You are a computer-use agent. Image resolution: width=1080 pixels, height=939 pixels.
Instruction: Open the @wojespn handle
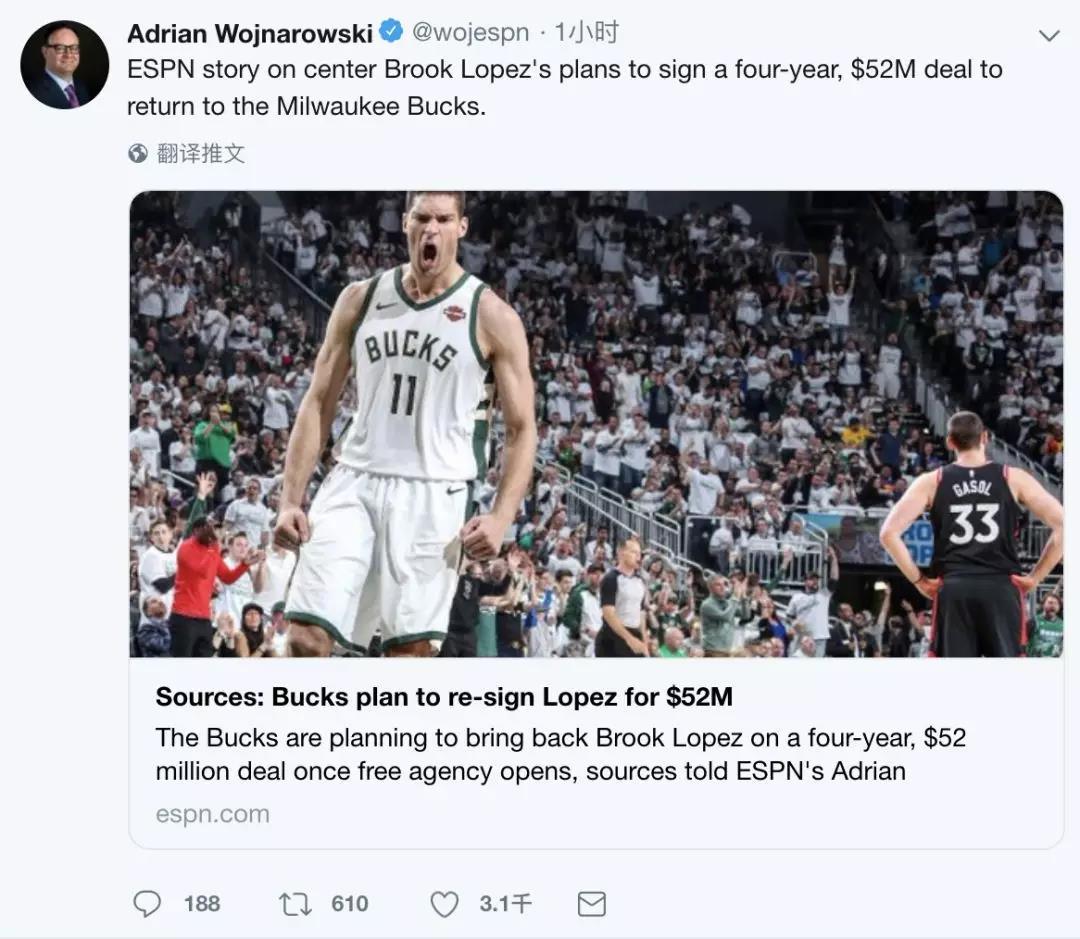click(x=470, y=32)
